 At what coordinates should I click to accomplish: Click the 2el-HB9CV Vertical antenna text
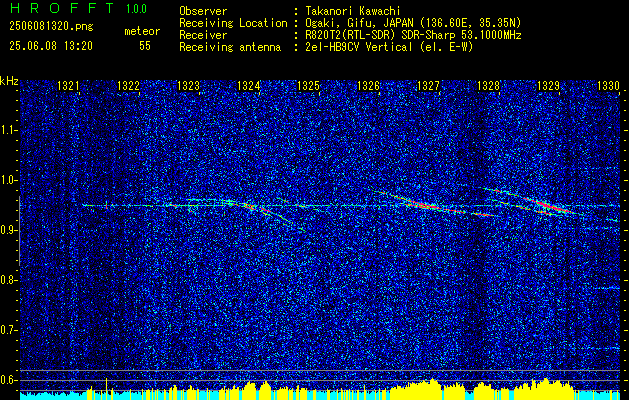389,47
